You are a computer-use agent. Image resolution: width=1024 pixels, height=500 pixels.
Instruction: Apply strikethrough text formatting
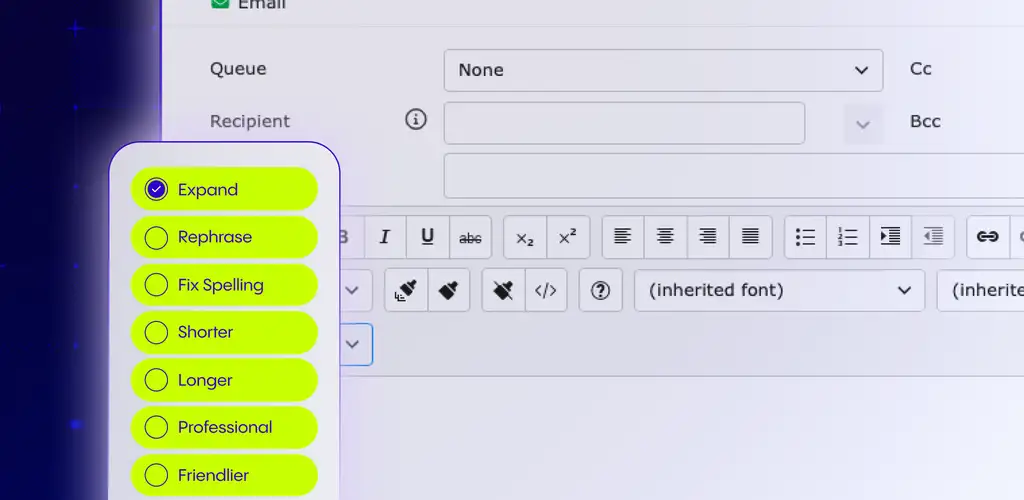coord(470,237)
